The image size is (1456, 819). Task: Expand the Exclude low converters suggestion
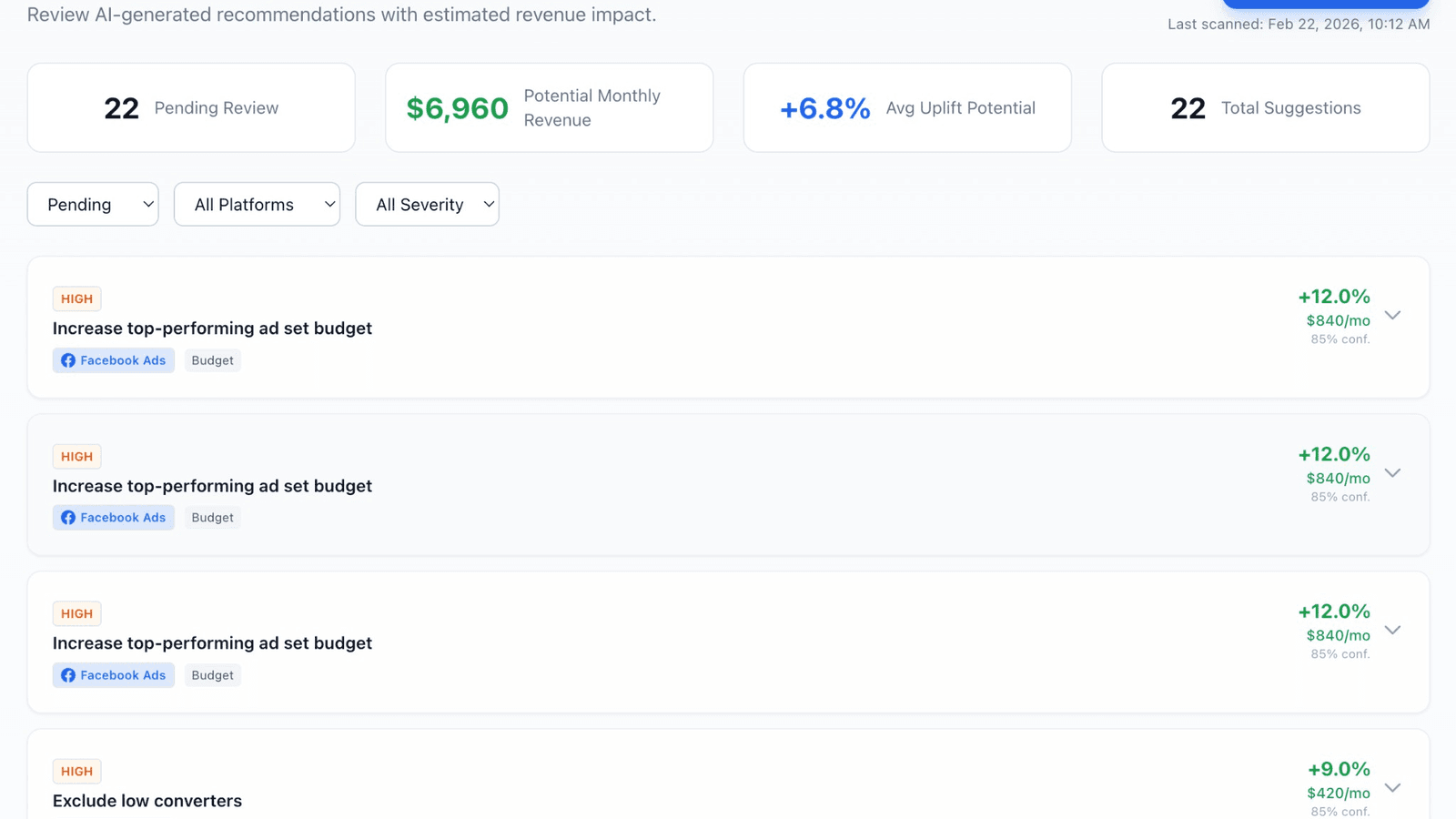[x=1392, y=787]
